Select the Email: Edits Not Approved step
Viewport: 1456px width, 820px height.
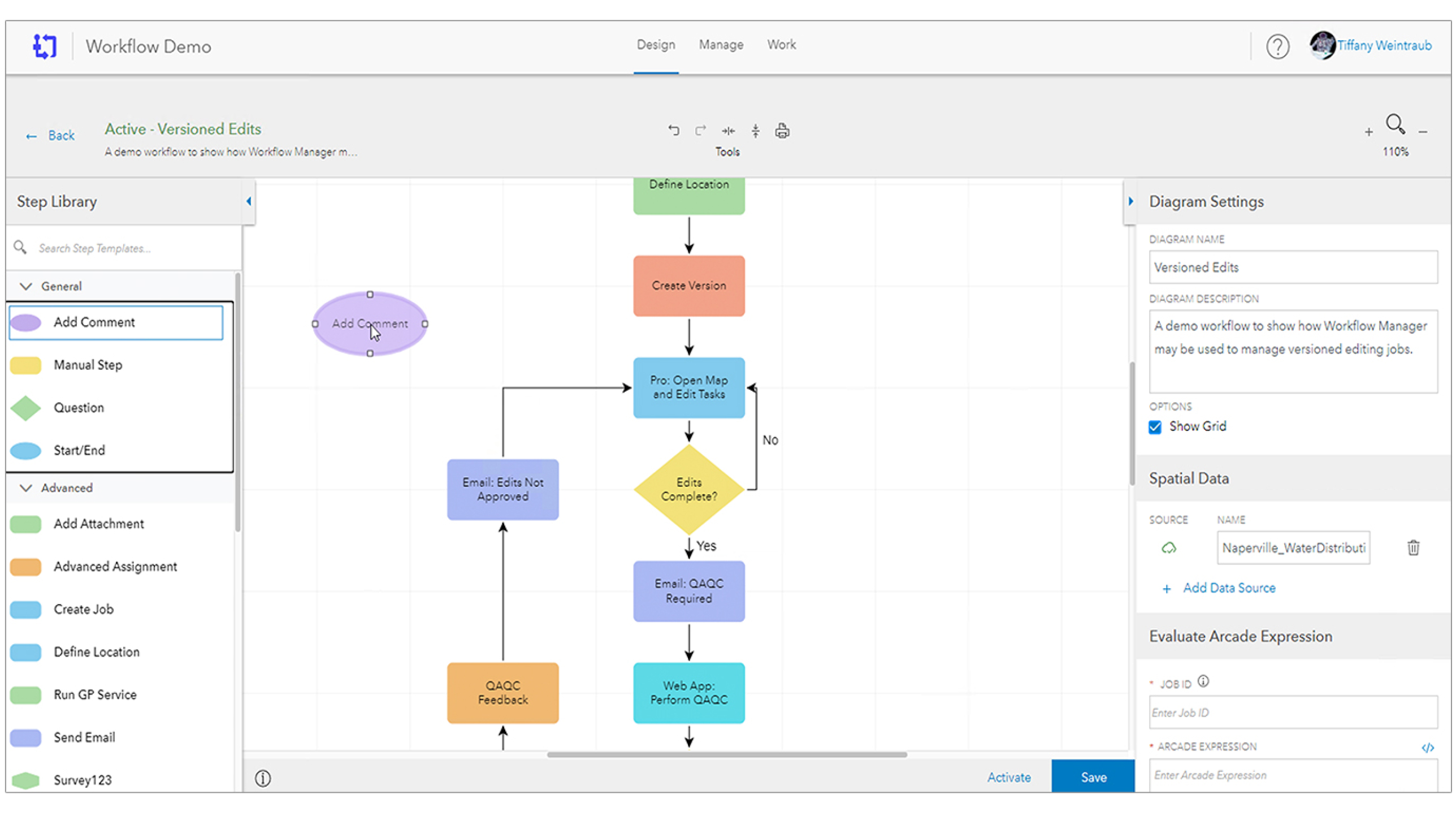click(x=503, y=490)
